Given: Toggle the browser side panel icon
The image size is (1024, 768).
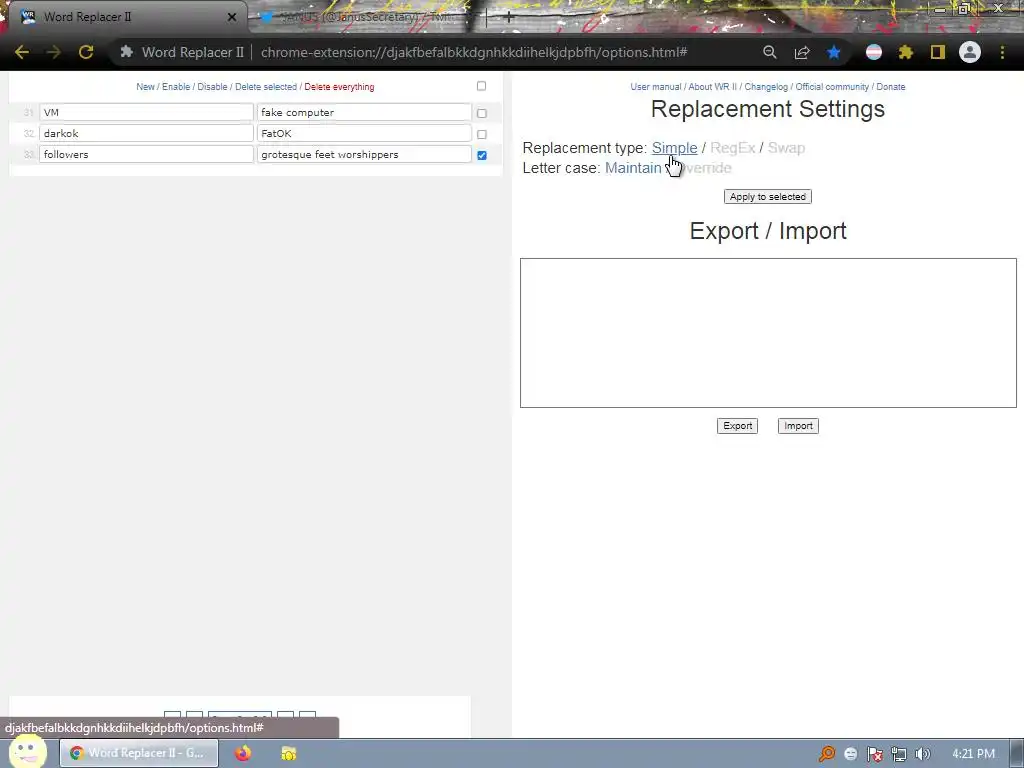Looking at the screenshot, I should [x=938, y=52].
